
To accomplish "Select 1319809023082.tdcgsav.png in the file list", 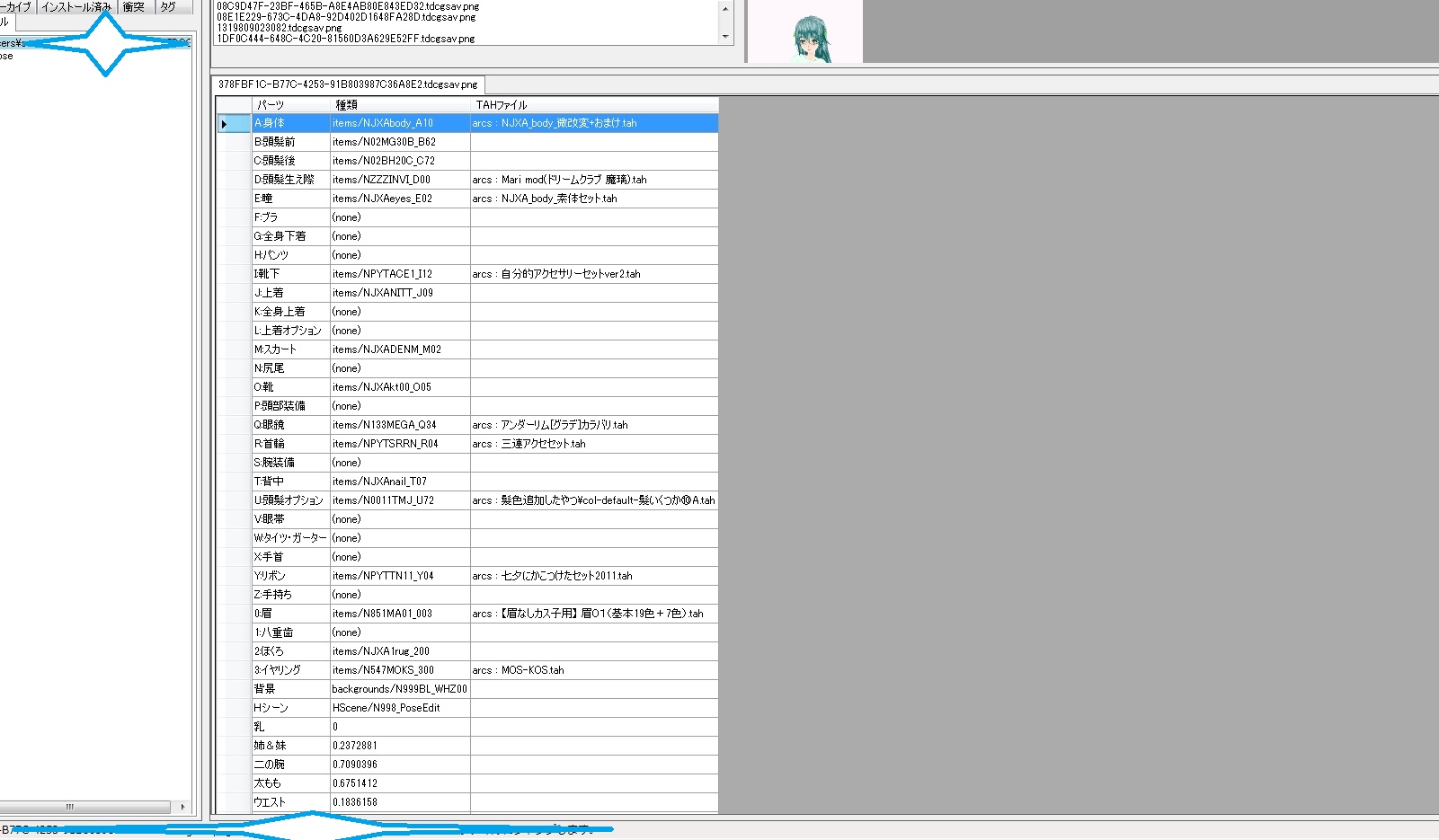I will pyautogui.click(x=280, y=28).
